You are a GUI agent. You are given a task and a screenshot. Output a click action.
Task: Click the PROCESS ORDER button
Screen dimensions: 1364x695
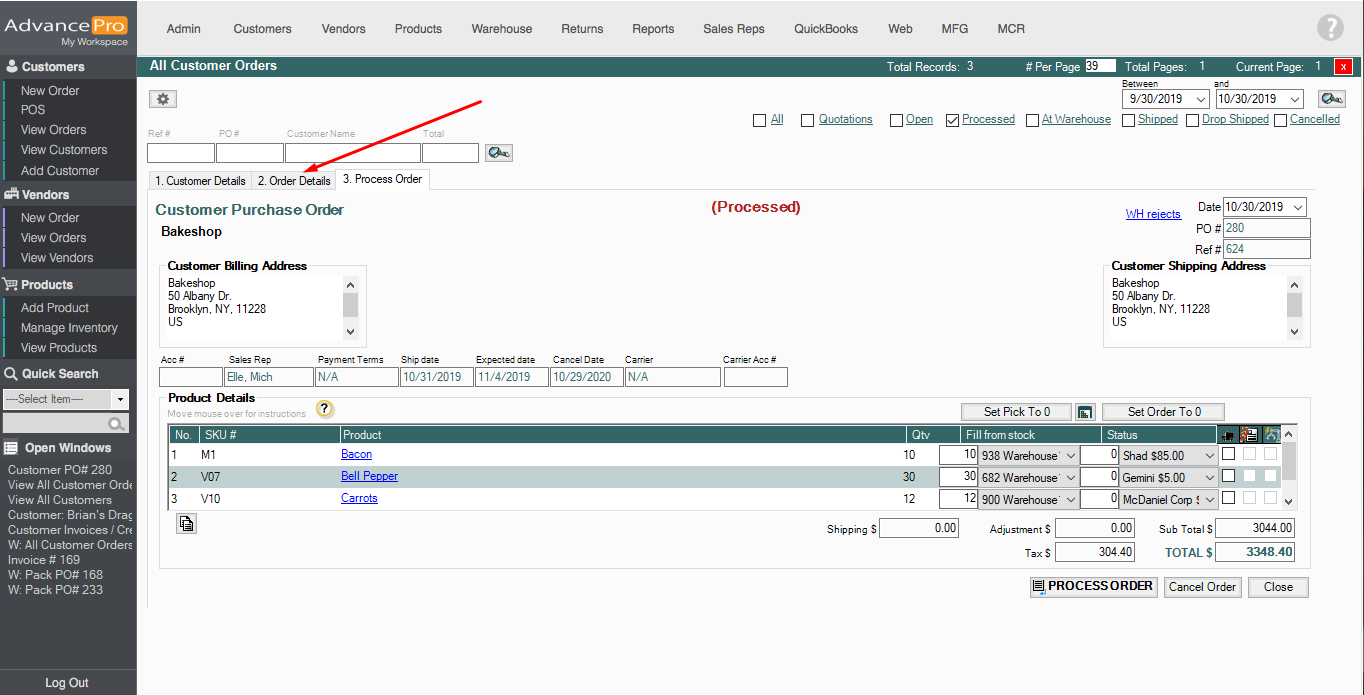[x=1092, y=586]
